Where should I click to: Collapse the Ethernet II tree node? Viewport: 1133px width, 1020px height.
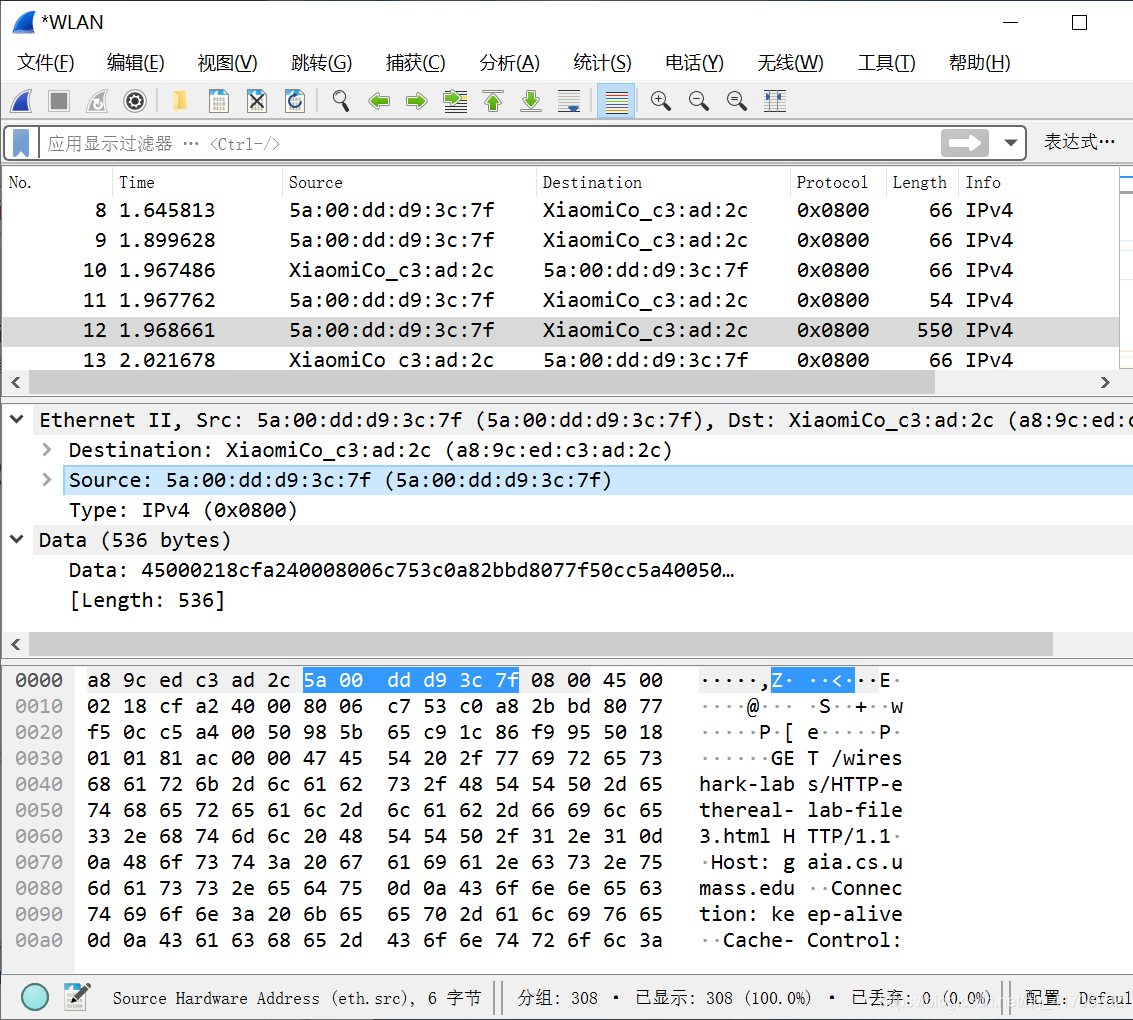(17, 419)
